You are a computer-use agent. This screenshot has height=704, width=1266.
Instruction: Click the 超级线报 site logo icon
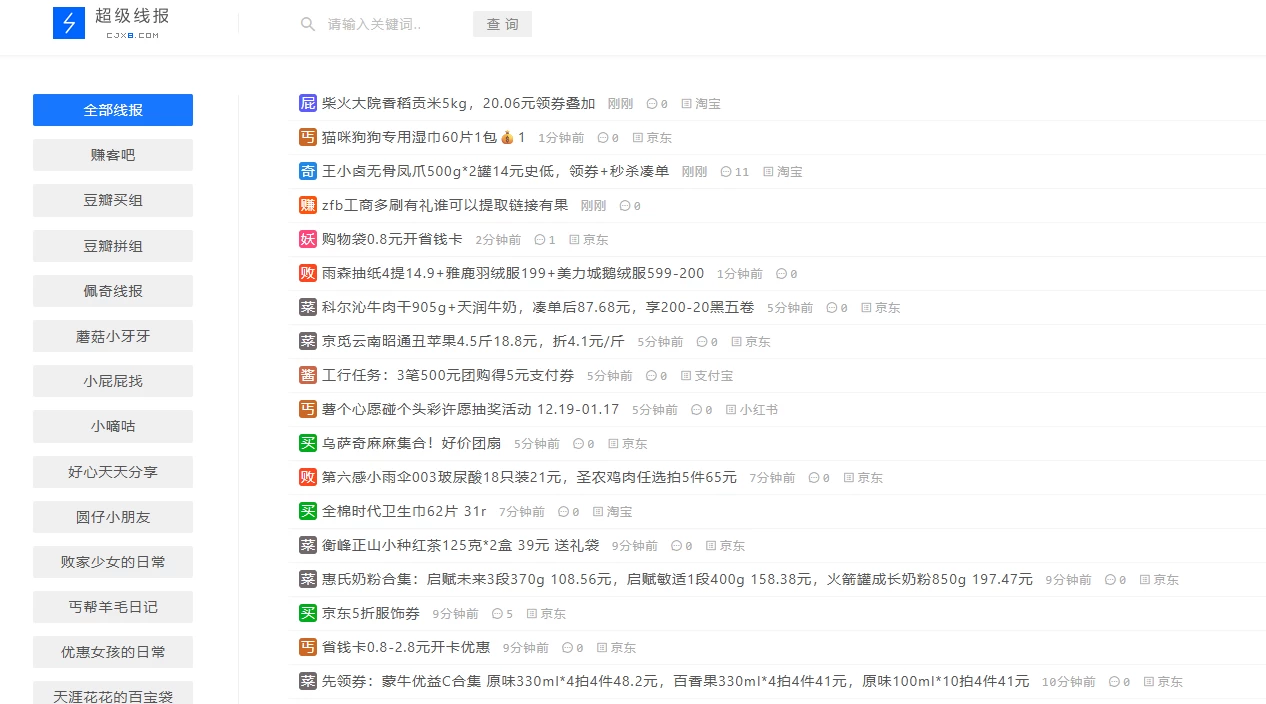67,22
